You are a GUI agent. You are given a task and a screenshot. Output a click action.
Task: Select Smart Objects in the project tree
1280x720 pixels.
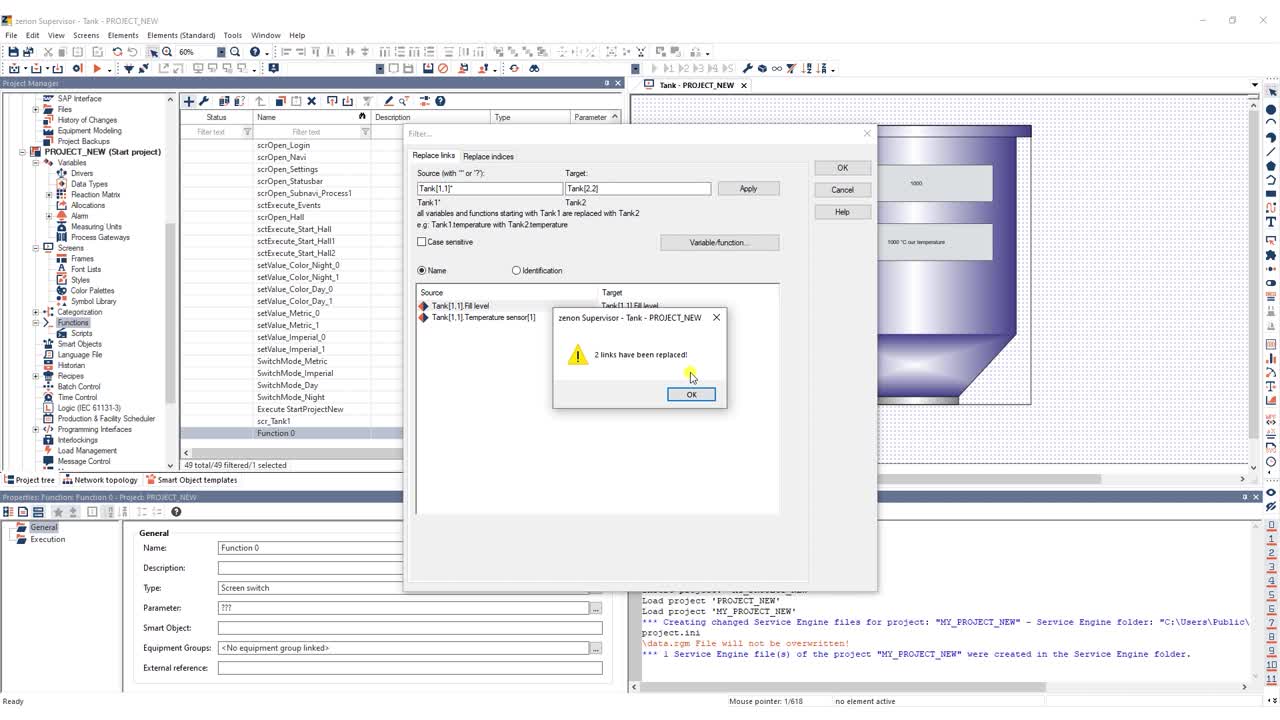click(x=79, y=344)
